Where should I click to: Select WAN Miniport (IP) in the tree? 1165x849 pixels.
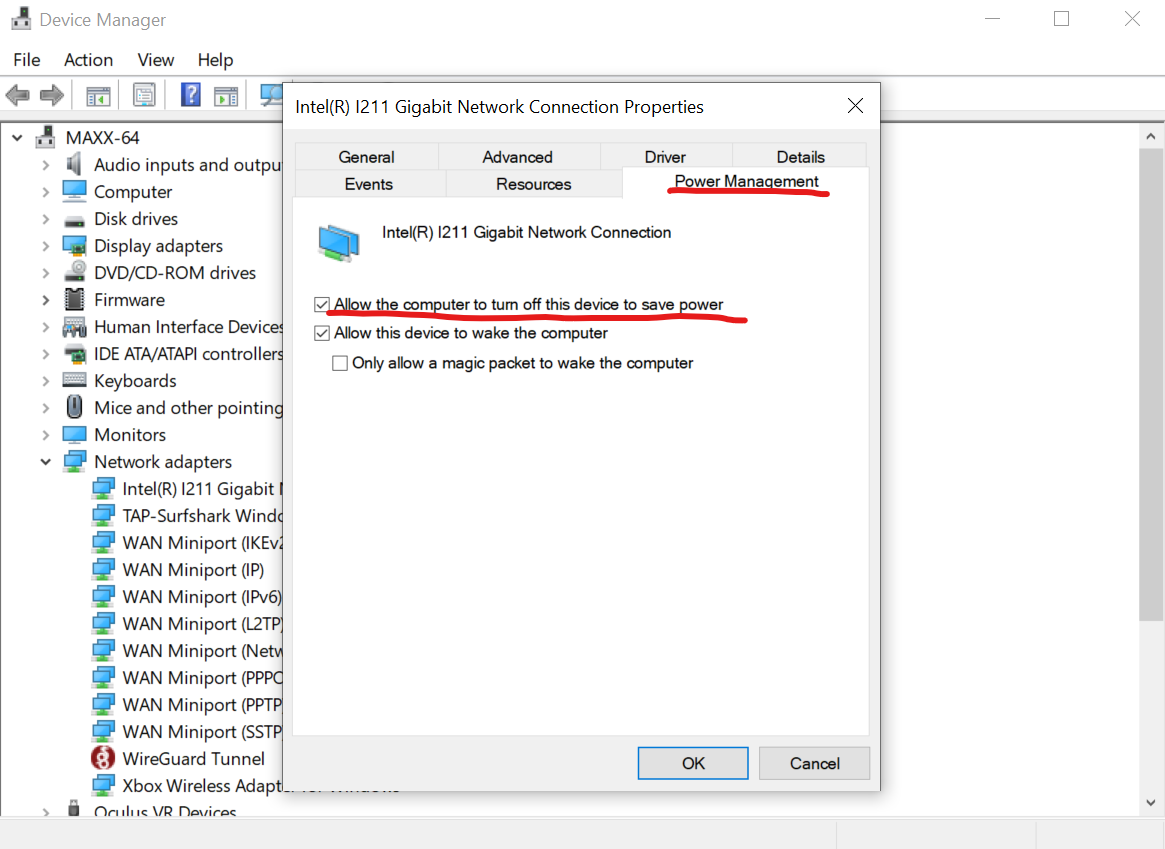coord(193,570)
